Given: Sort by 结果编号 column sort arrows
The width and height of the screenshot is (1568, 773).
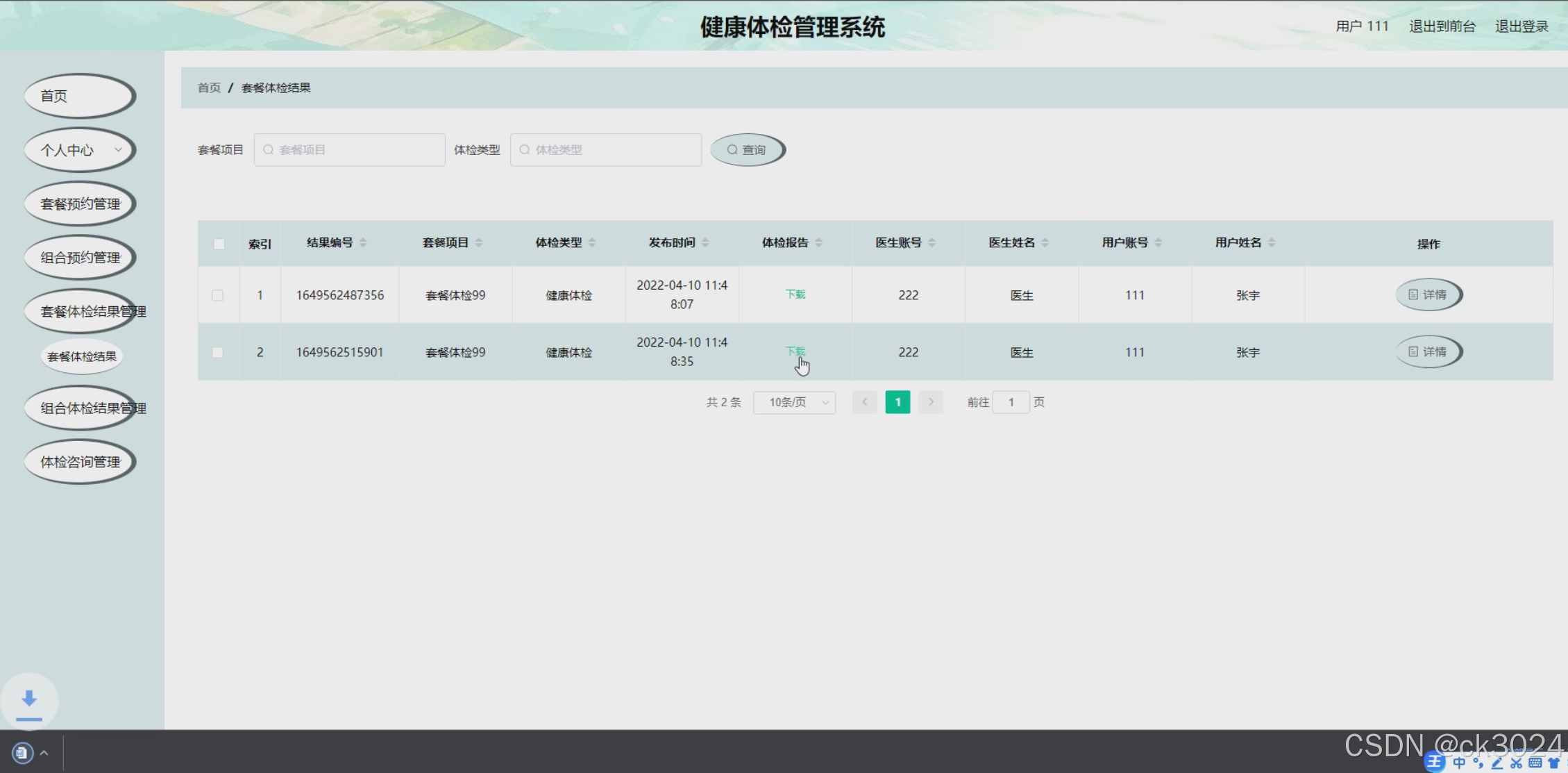Looking at the screenshot, I should [363, 242].
